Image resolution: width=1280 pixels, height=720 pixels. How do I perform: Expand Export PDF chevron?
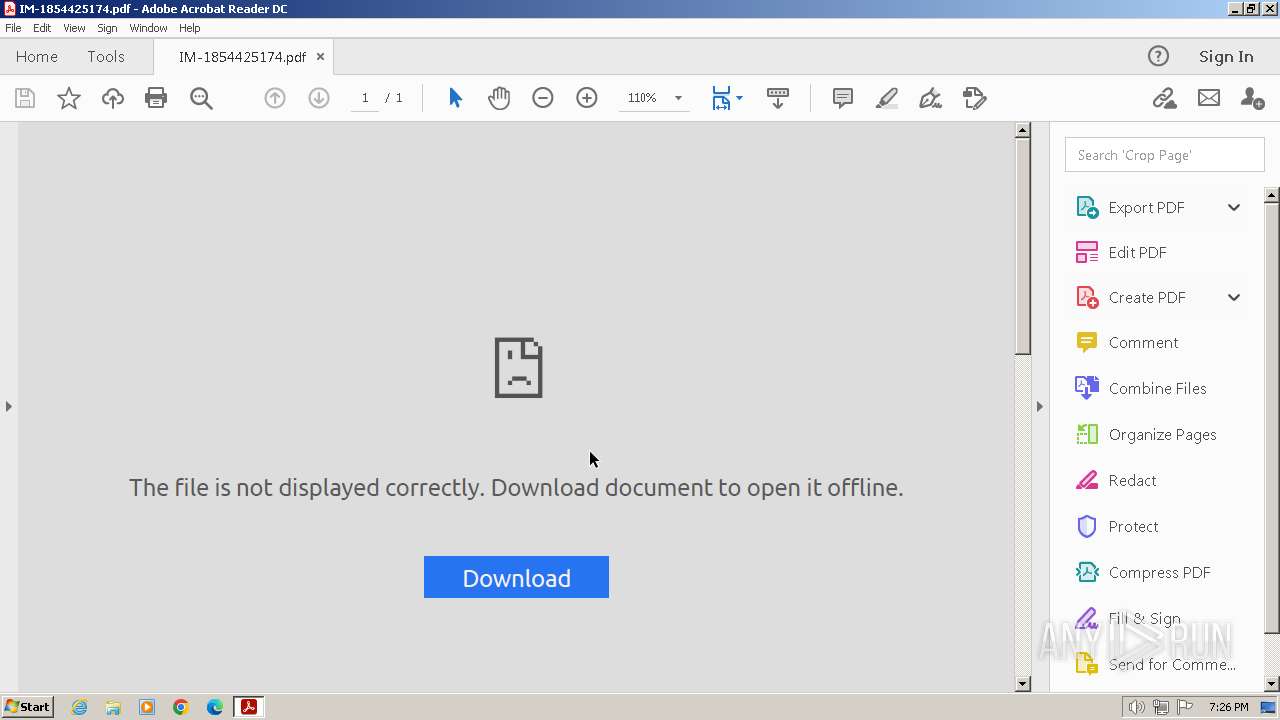coord(1234,207)
